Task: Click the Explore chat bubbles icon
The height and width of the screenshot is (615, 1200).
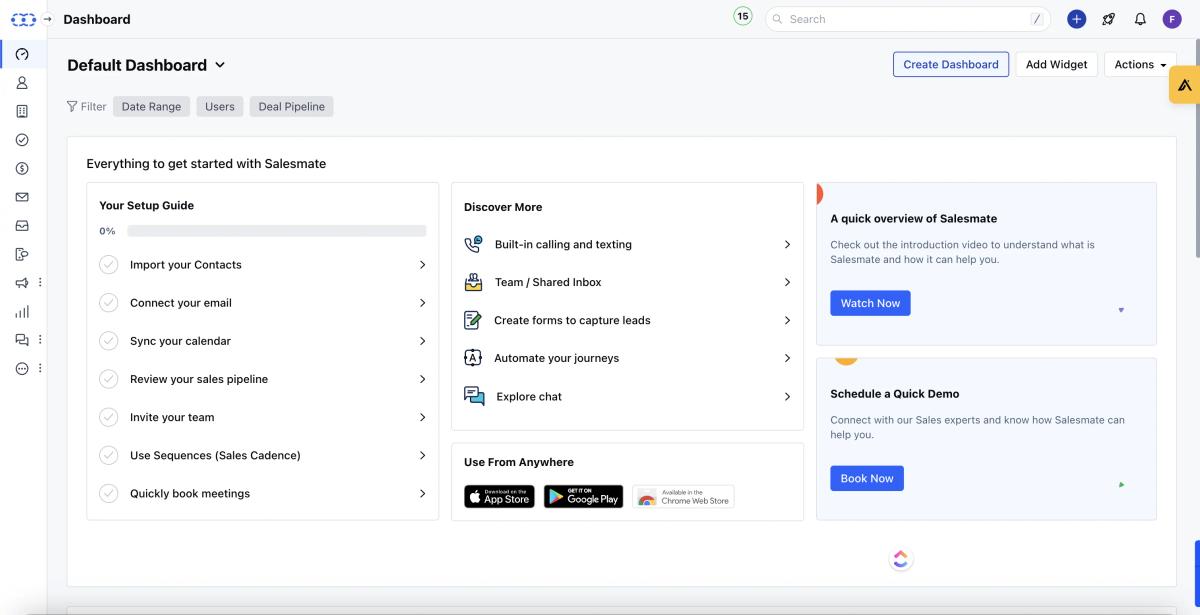Action: click(474, 396)
